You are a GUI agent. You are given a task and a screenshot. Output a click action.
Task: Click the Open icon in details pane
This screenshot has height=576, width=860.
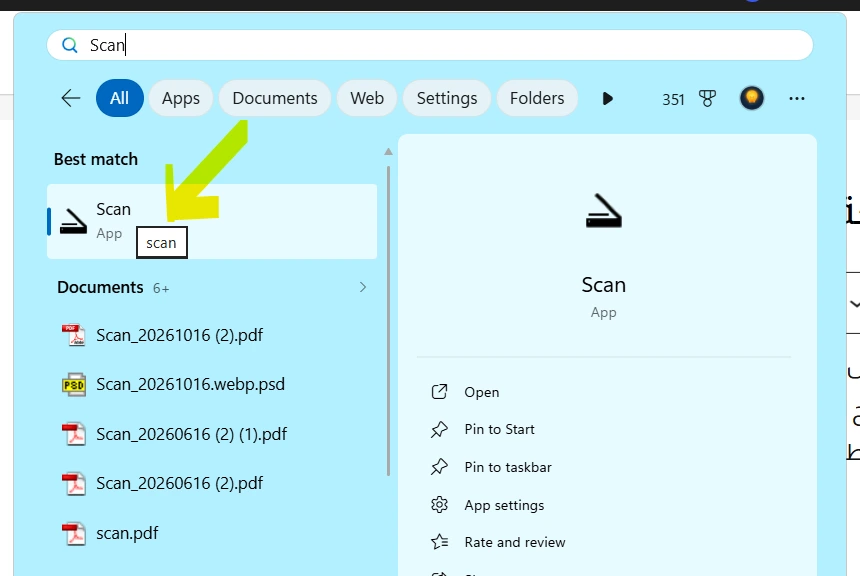pos(439,392)
